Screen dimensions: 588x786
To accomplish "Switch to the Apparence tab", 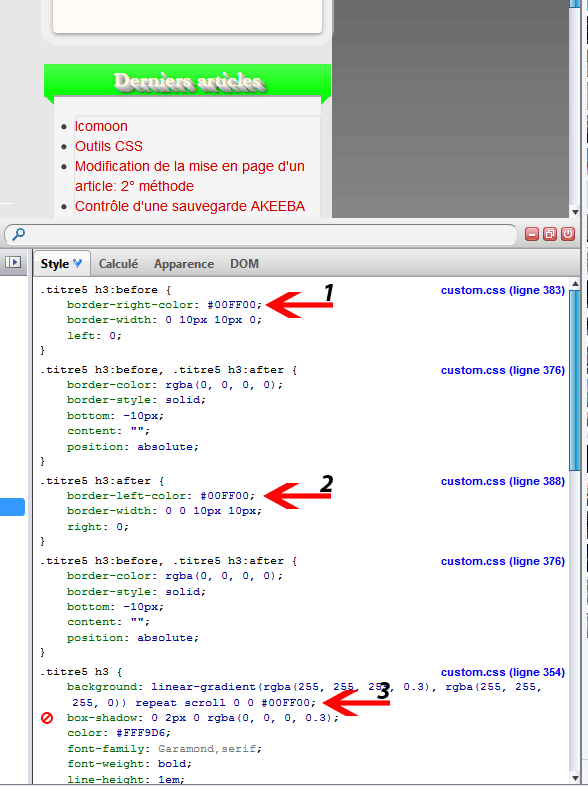I will coord(184,264).
